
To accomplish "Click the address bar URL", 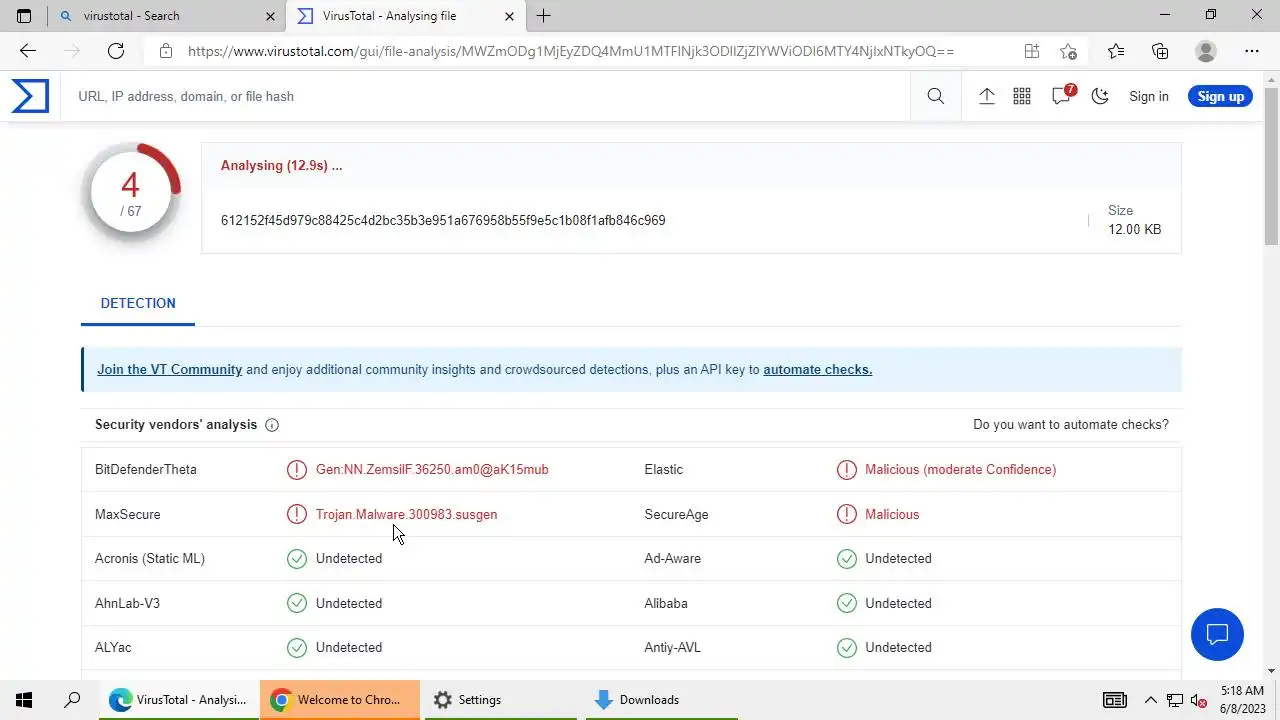I will (x=571, y=51).
